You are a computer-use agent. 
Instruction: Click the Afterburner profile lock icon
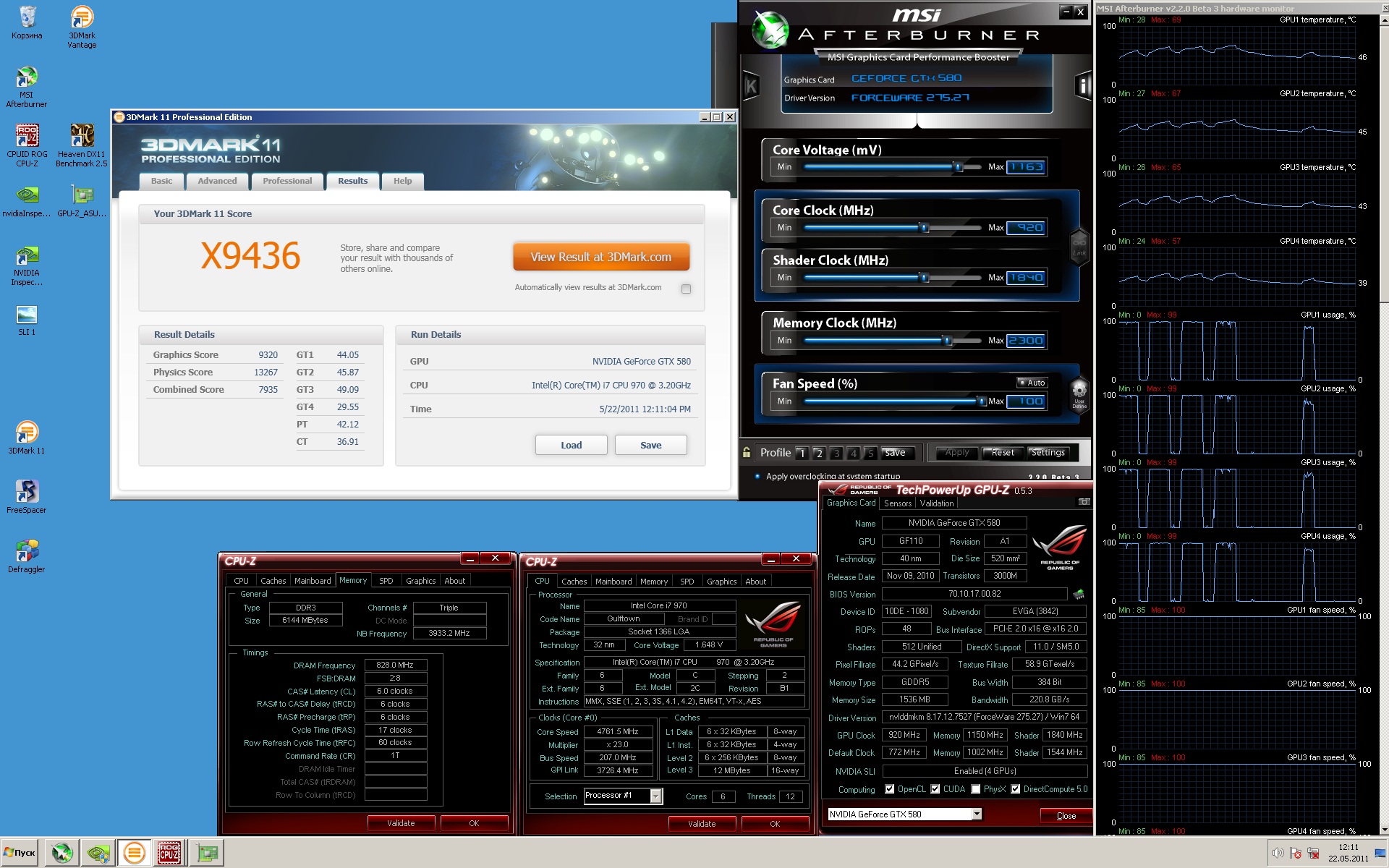click(747, 453)
